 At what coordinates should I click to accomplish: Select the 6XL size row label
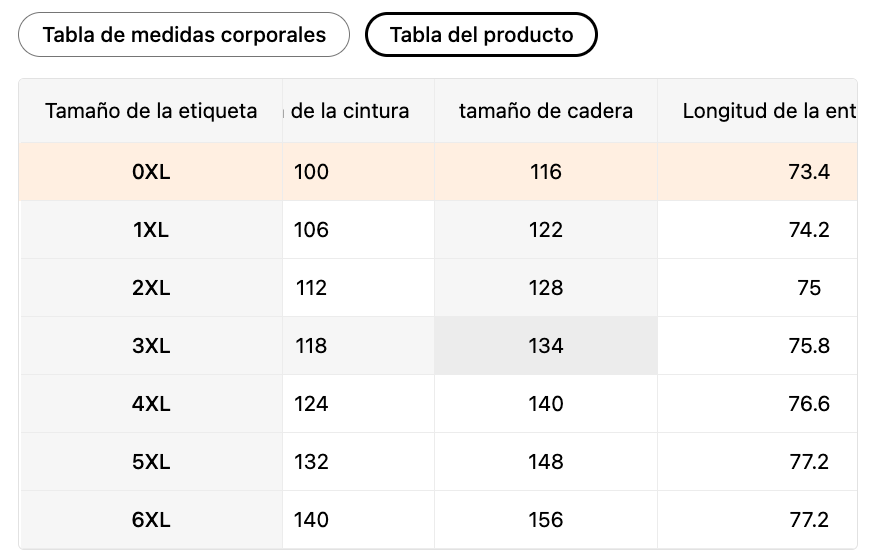pos(151,520)
